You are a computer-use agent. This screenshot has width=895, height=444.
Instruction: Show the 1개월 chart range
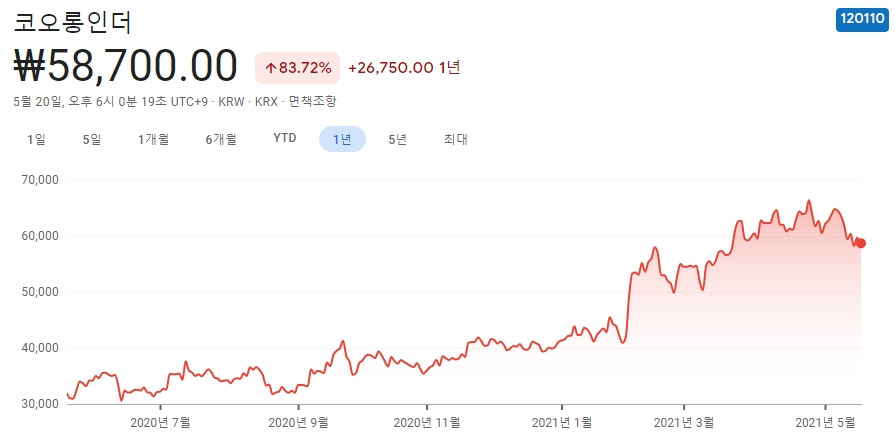(x=153, y=139)
